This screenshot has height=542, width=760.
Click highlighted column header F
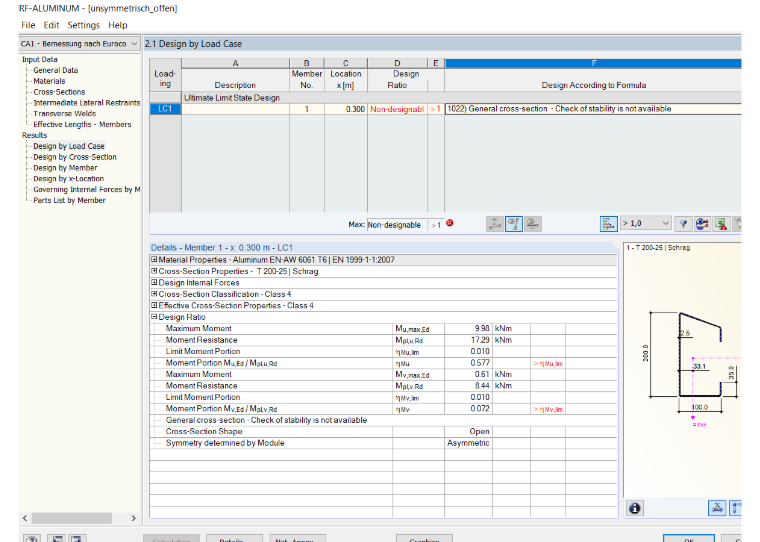593,63
